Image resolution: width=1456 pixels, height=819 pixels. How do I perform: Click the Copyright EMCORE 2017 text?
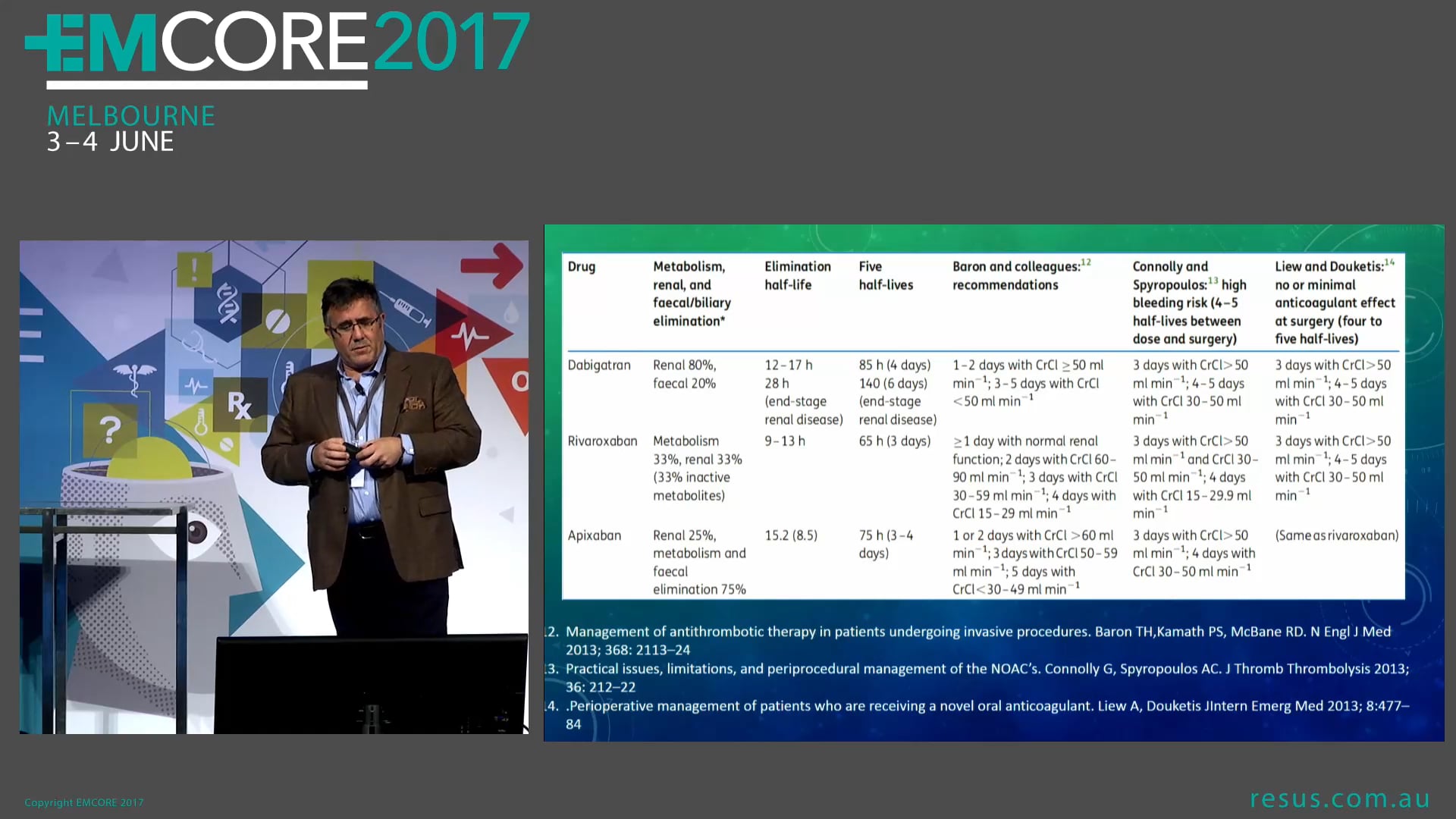(x=83, y=802)
